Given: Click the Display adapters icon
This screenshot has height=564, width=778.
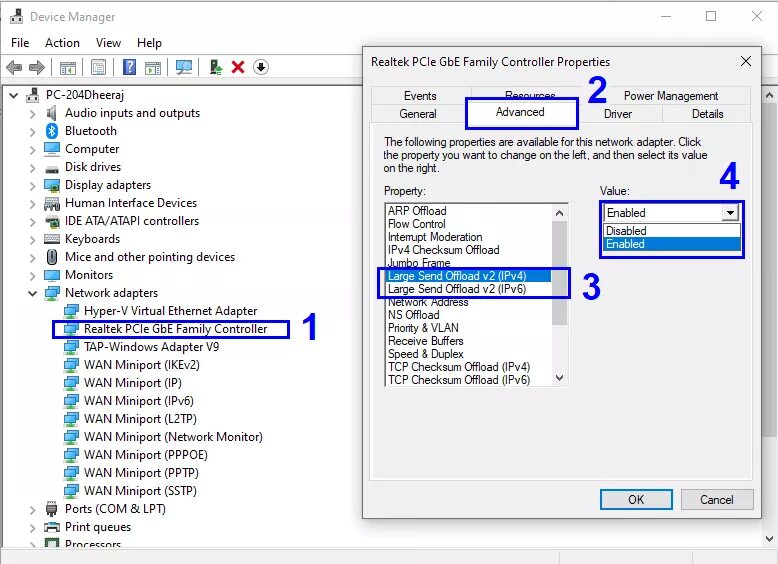Looking at the screenshot, I should point(52,186).
